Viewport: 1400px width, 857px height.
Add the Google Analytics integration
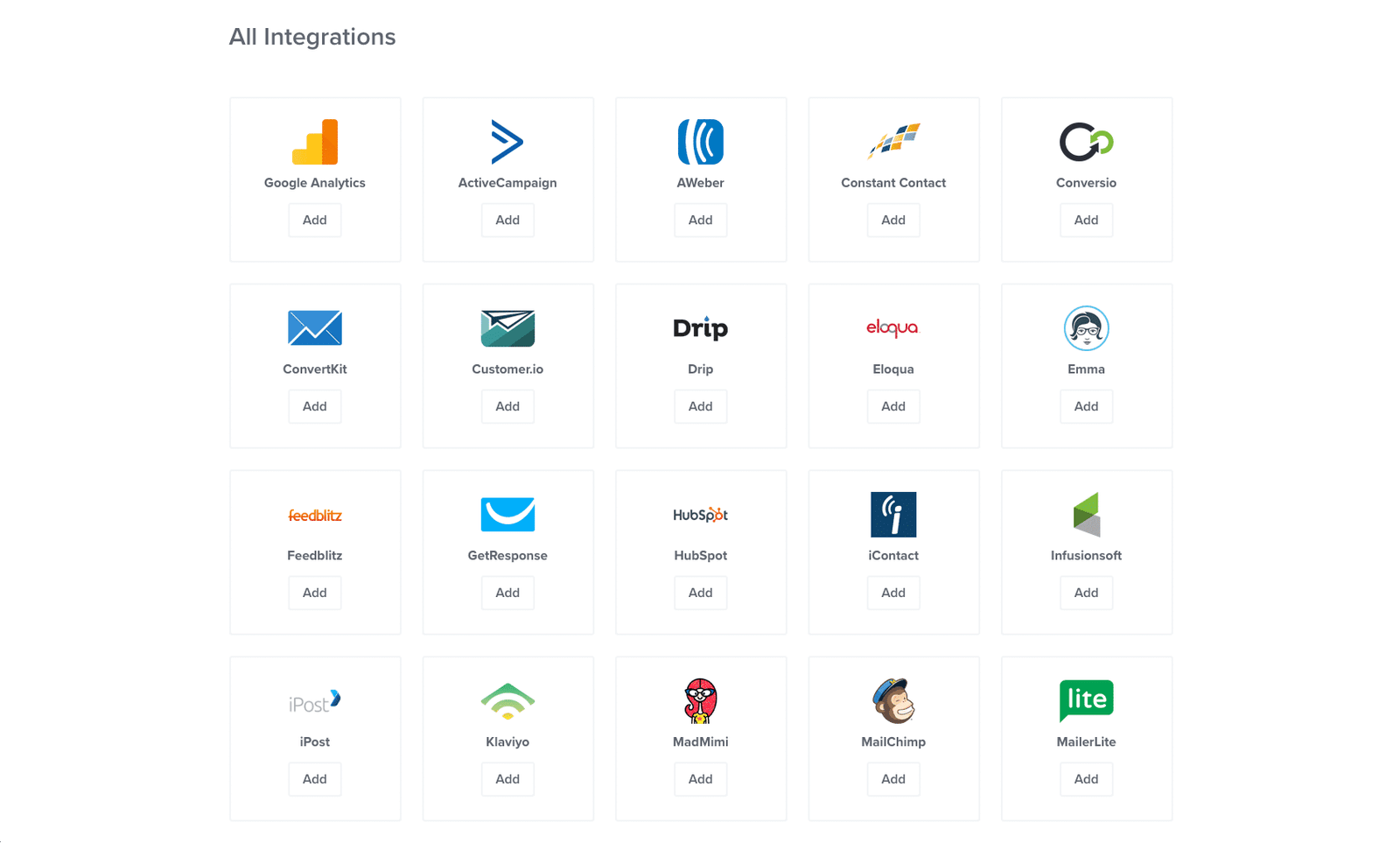click(x=315, y=221)
